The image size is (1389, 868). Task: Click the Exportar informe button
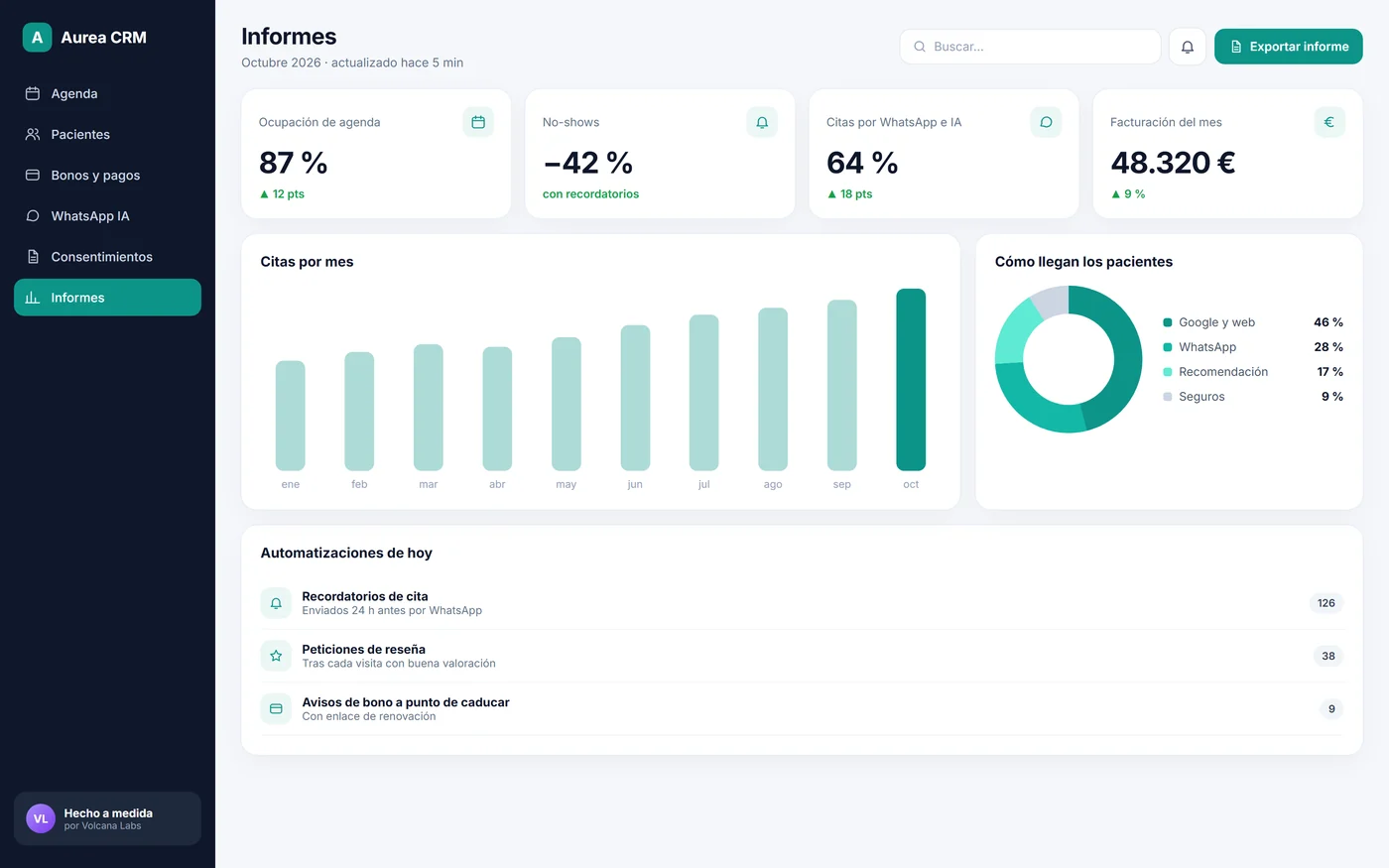point(1288,47)
